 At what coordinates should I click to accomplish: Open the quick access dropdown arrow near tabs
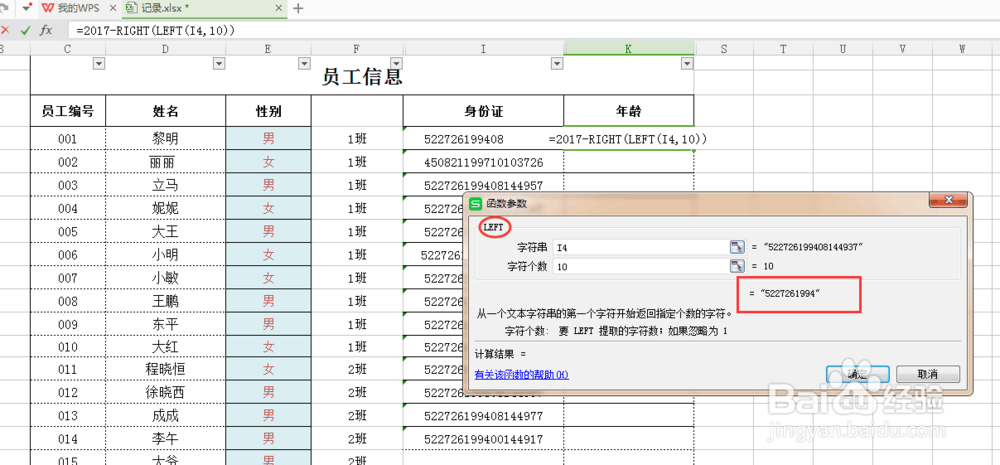coord(26,8)
